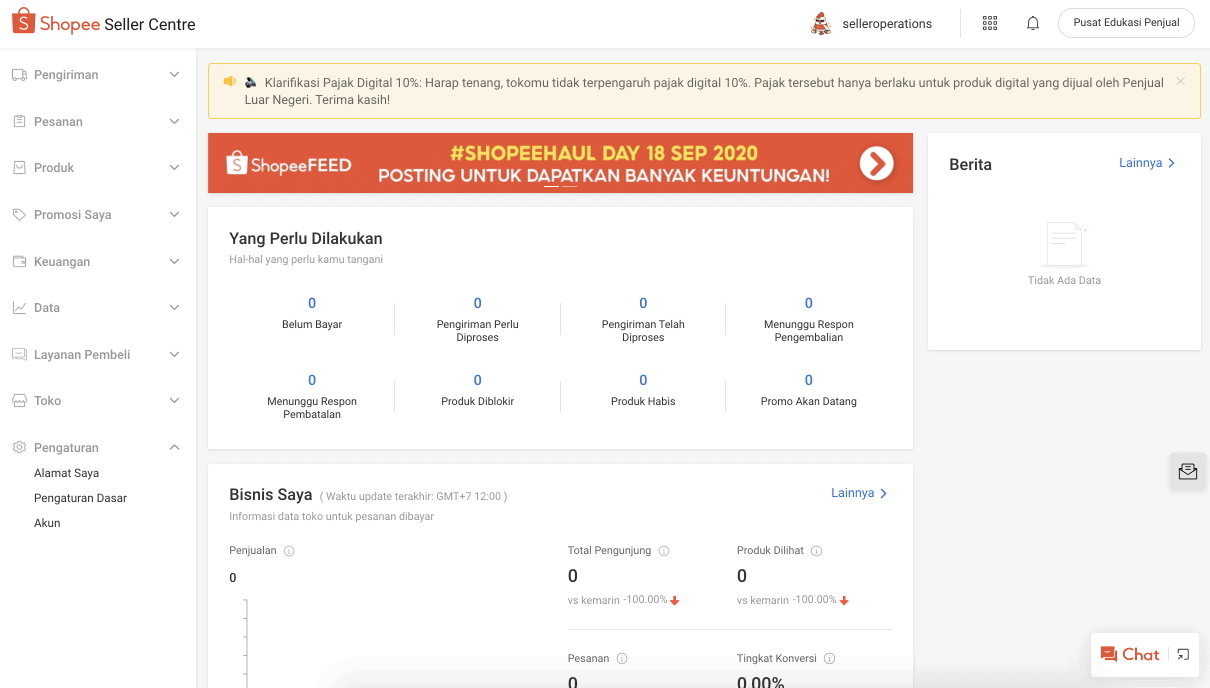Viewport: 1210px width, 688px height.
Task: Click the Pengaturan gear icon
Action: coord(19,448)
